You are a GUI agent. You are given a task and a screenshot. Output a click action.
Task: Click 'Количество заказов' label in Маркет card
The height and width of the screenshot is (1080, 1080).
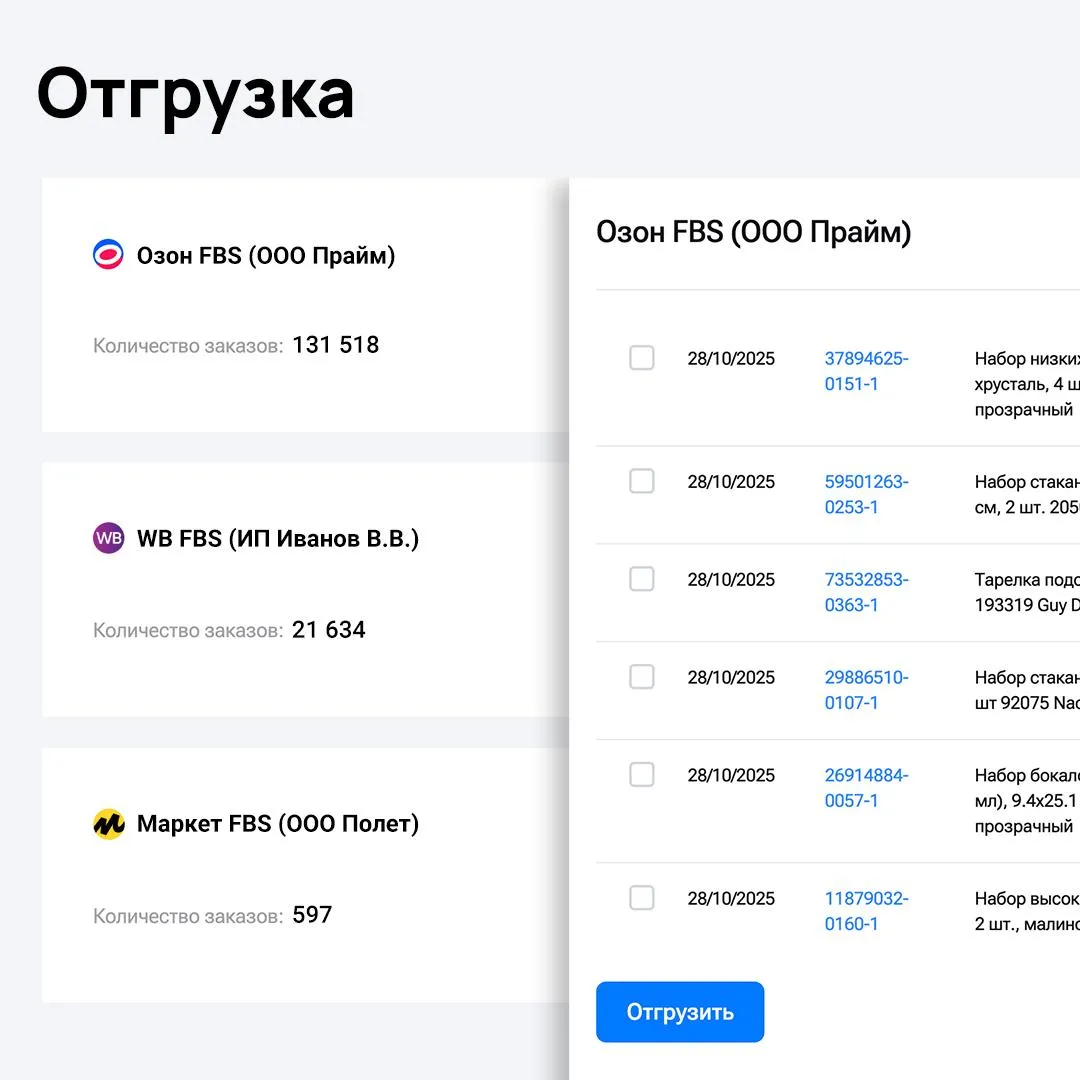click(188, 916)
